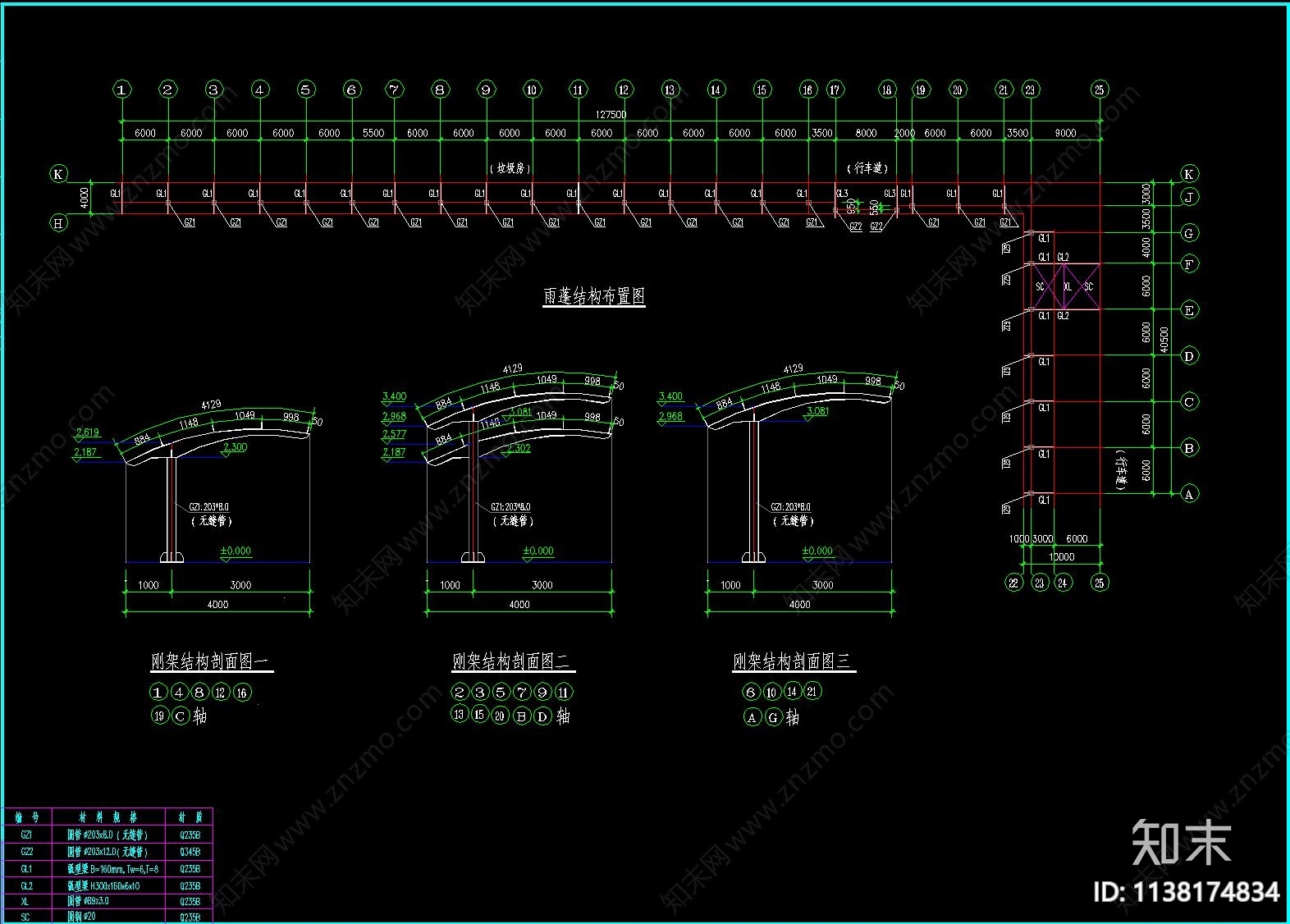The height and width of the screenshot is (924, 1290).
Task: Click the XL brace label in the plan
Action: (1068, 287)
